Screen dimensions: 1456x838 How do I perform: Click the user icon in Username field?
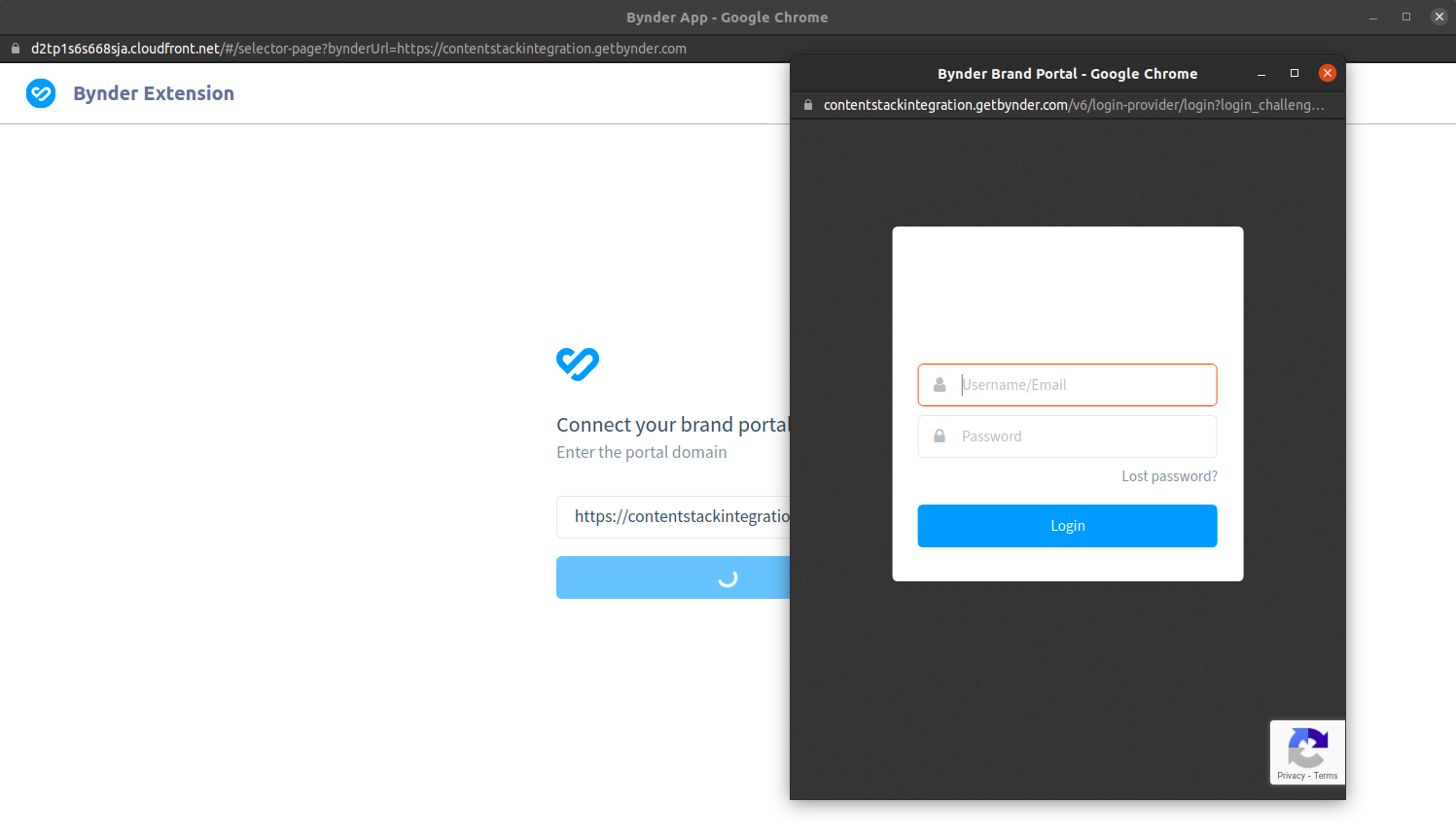(x=940, y=385)
